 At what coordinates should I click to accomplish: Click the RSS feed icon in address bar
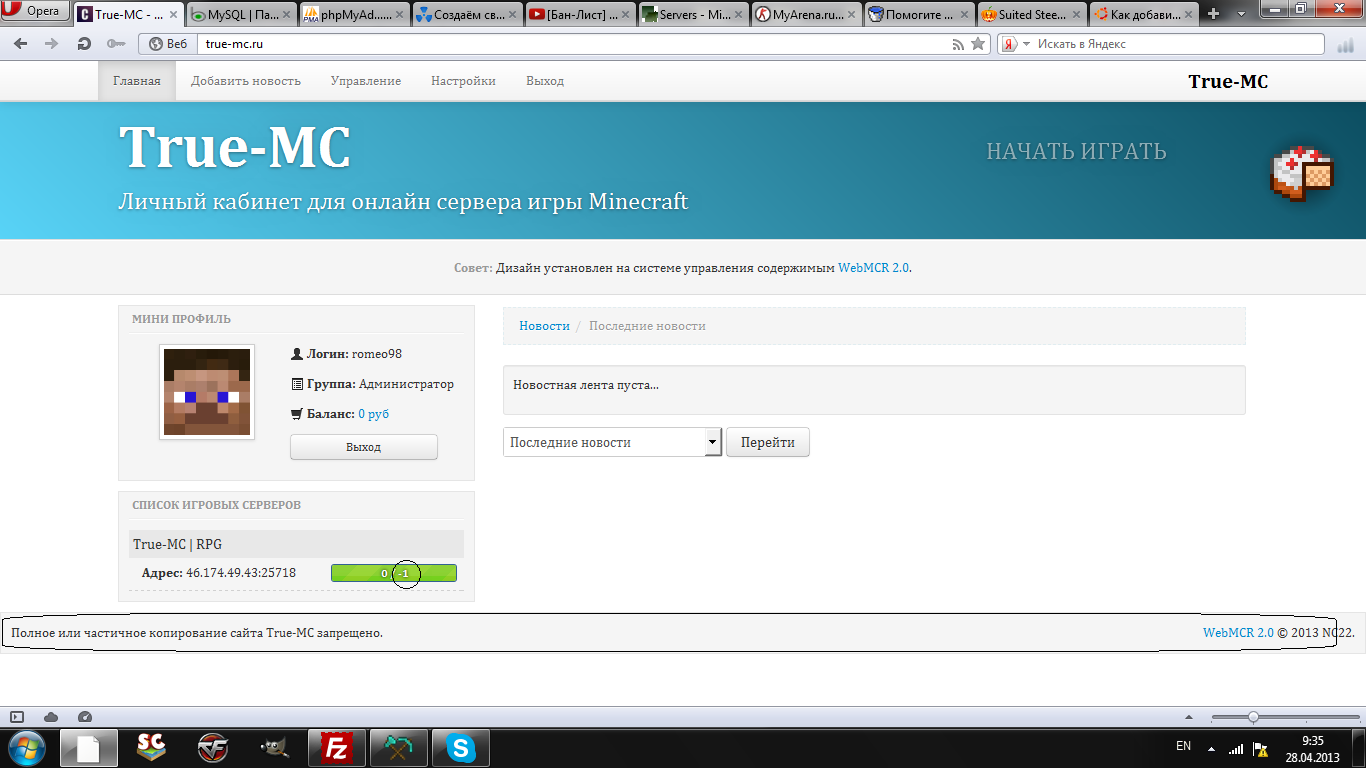click(958, 44)
